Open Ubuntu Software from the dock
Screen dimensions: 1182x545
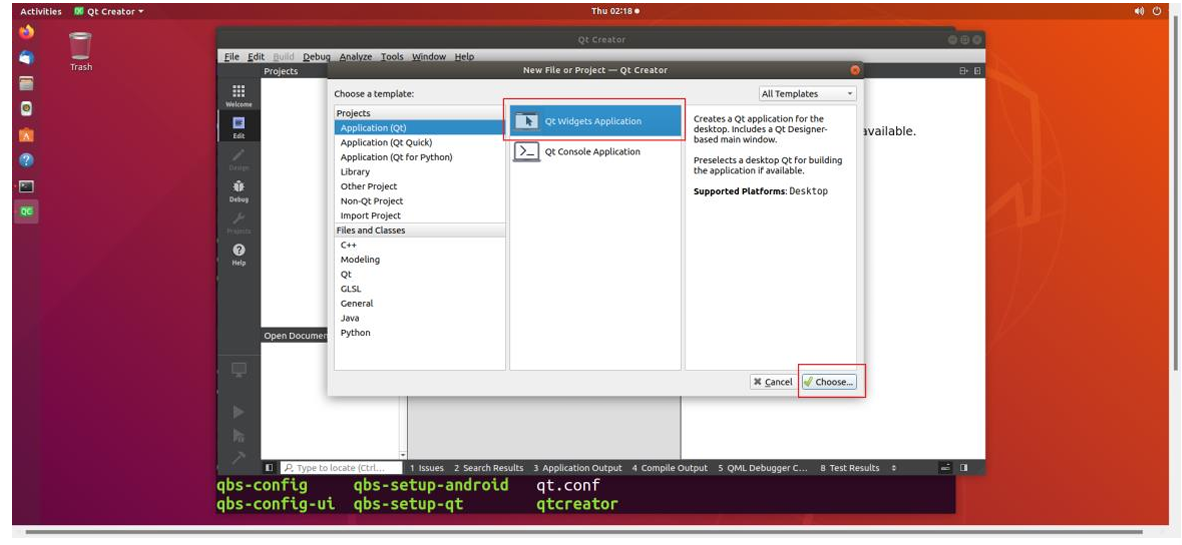click(x=26, y=136)
